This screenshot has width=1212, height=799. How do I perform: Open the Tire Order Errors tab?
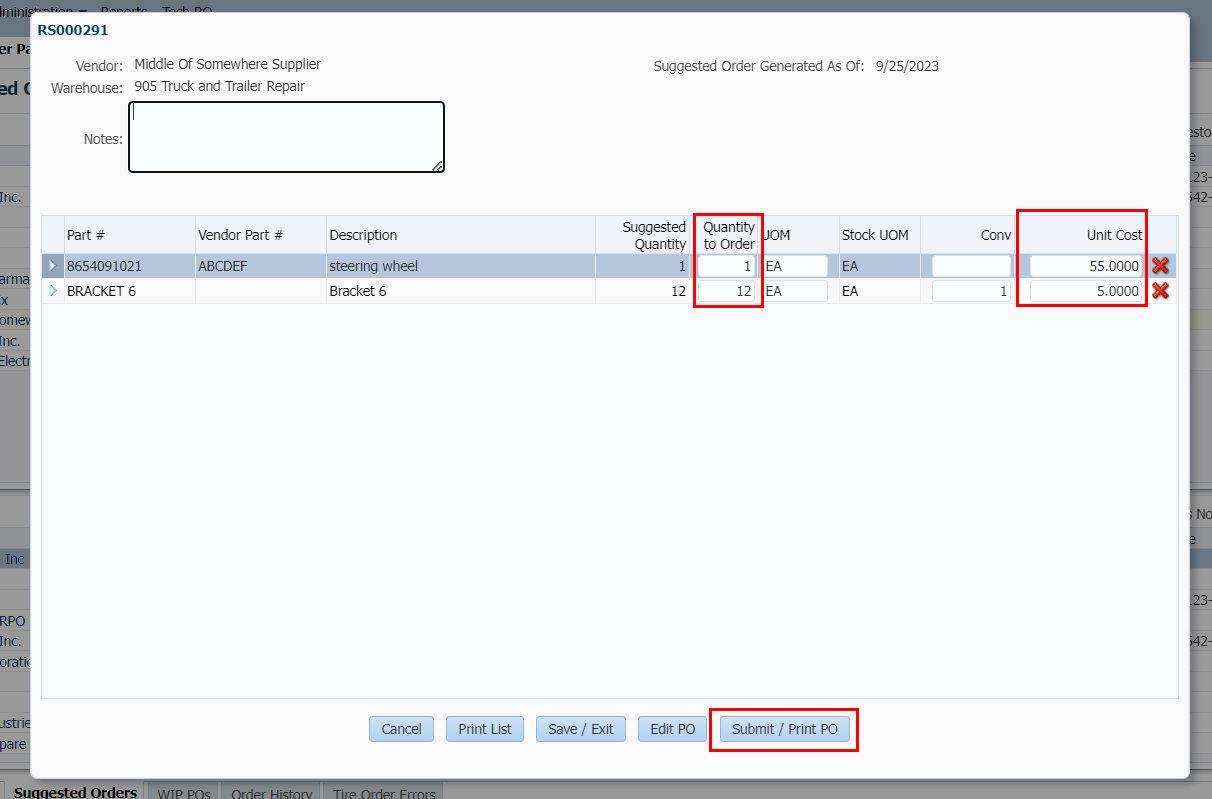click(384, 793)
